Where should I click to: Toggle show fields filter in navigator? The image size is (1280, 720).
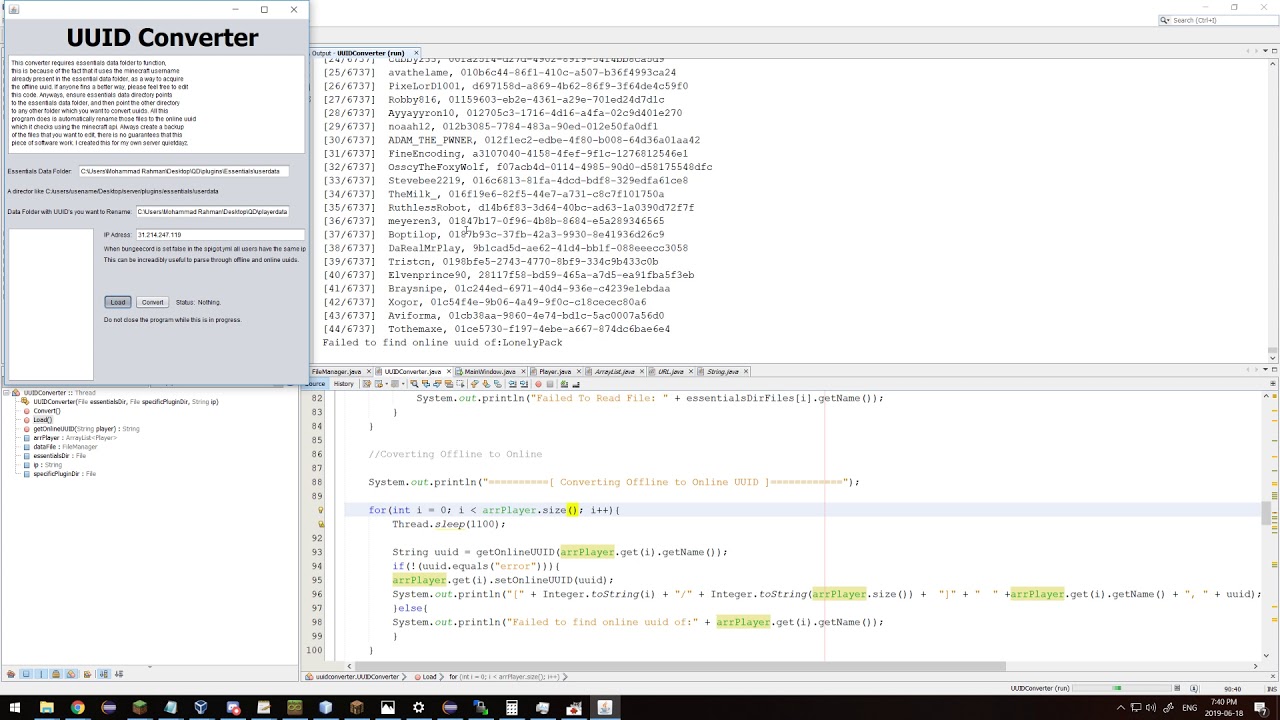(26, 674)
